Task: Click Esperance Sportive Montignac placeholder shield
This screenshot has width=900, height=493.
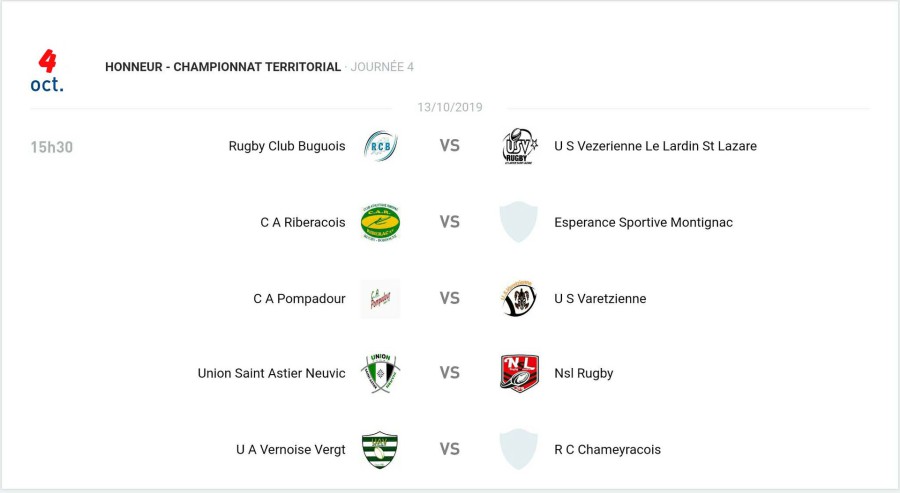Action: click(x=519, y=222)
